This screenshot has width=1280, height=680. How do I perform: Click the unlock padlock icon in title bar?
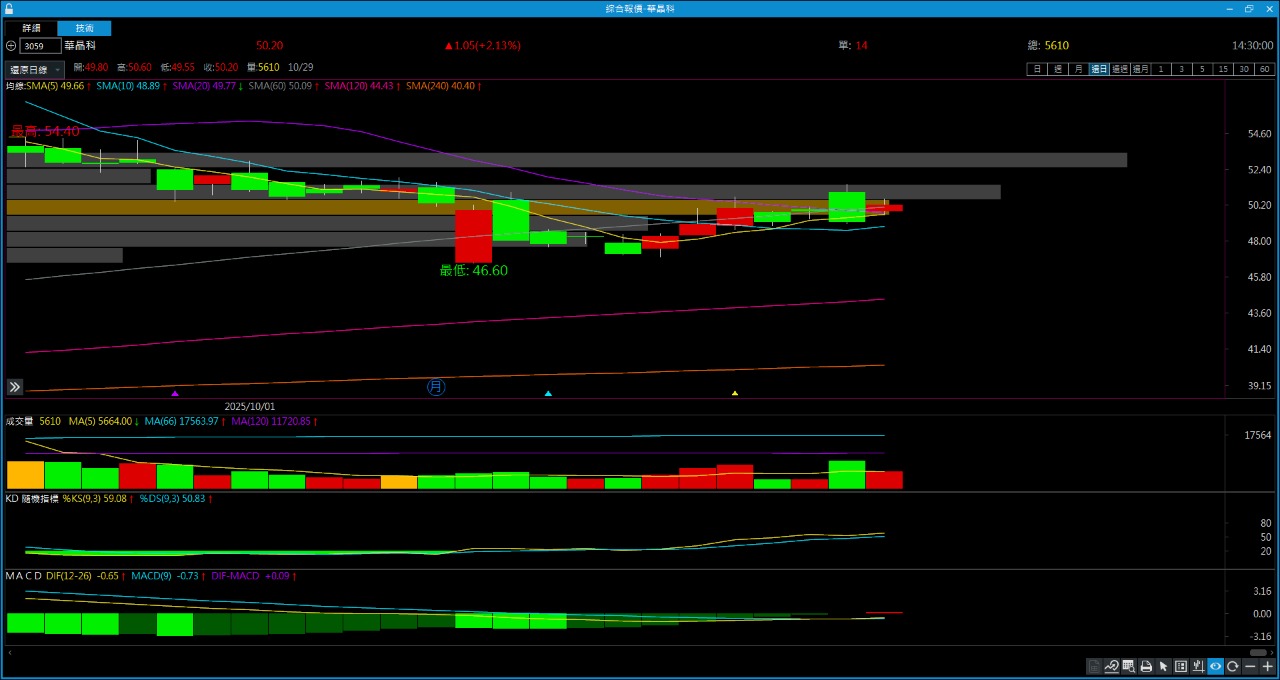pyautogui.click(x=9, y=8)
